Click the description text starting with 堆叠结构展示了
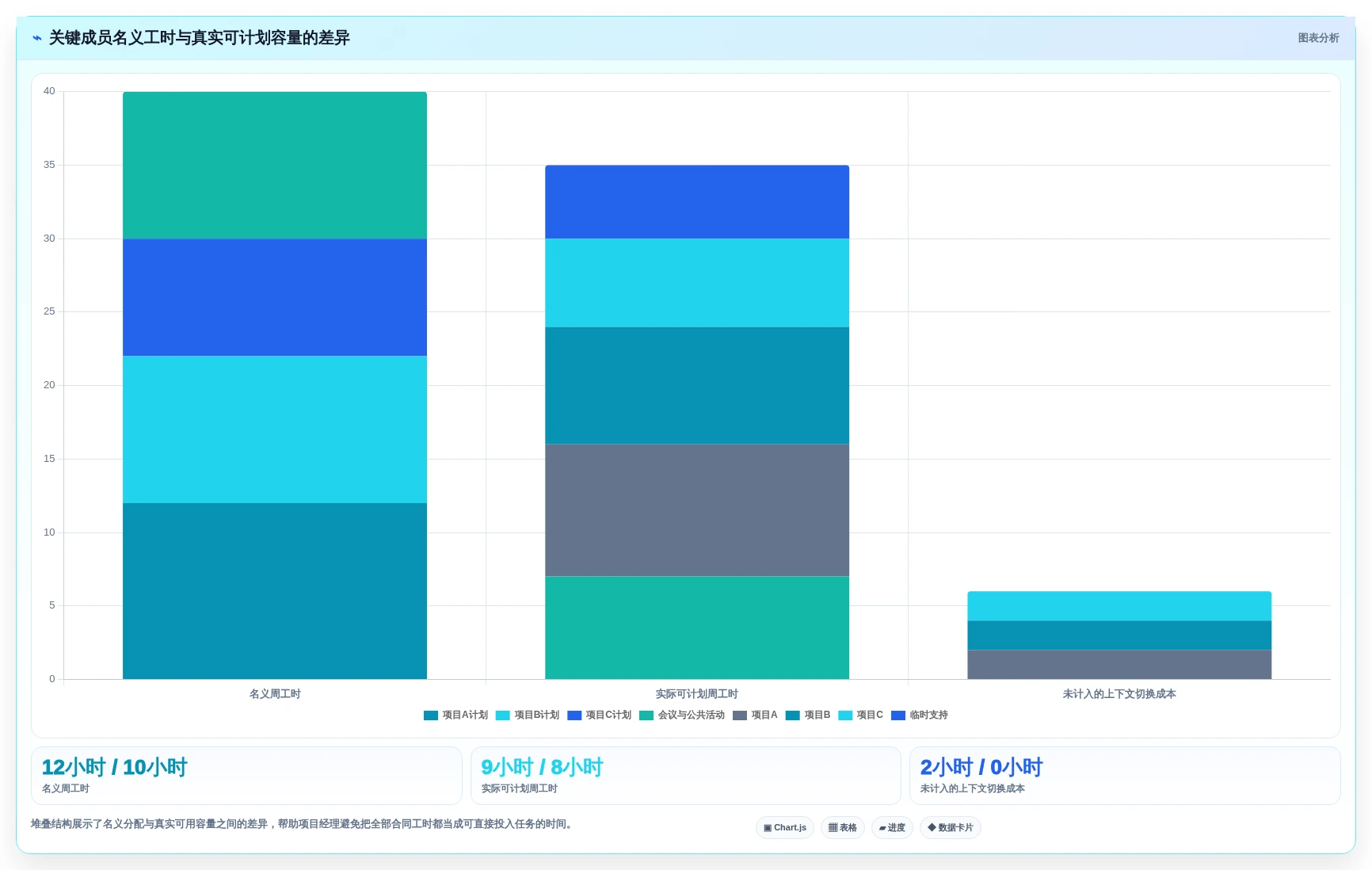 tap(302, 824)
